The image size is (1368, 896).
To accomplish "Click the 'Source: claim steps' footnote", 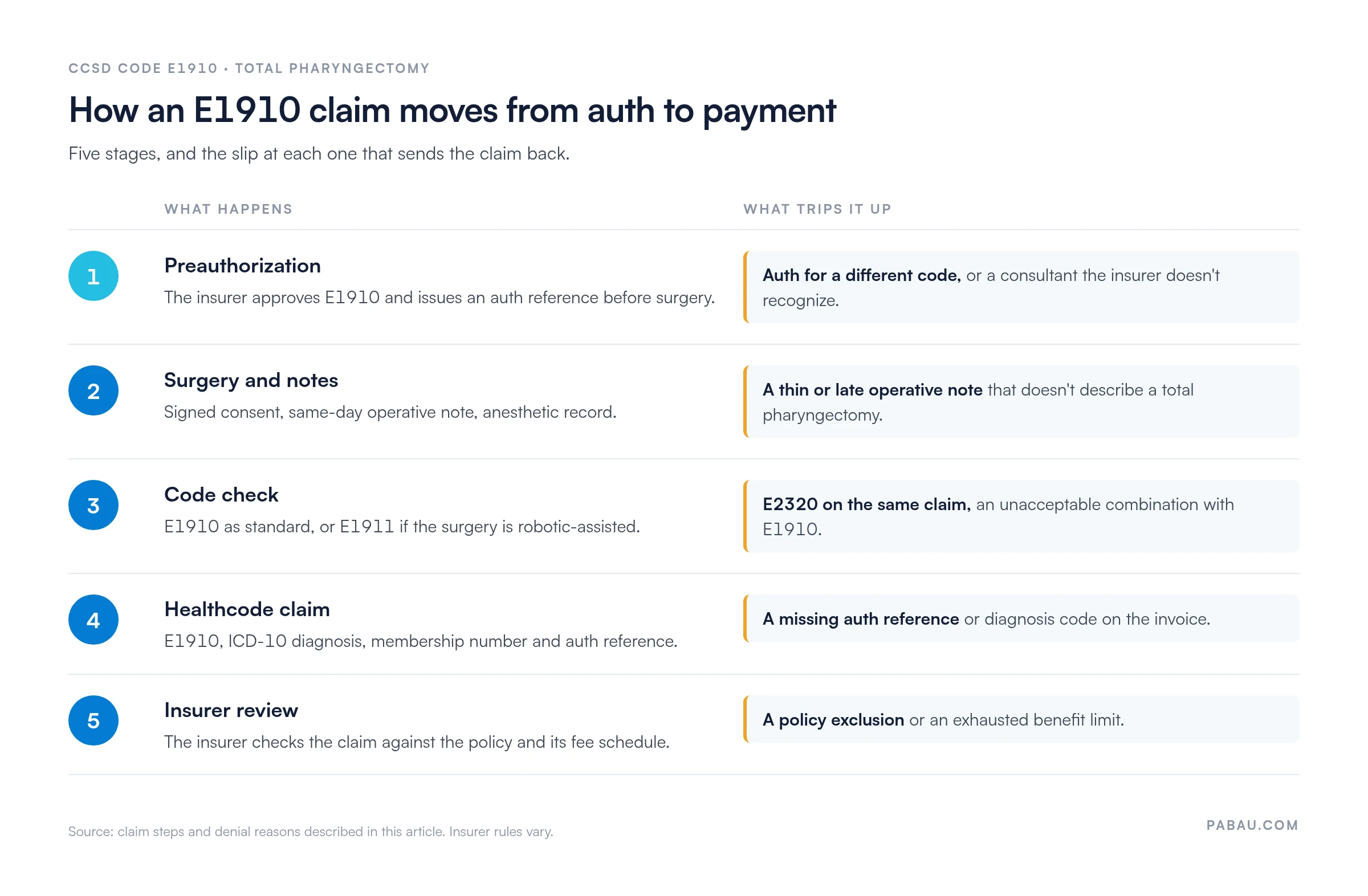I will 311,832.
